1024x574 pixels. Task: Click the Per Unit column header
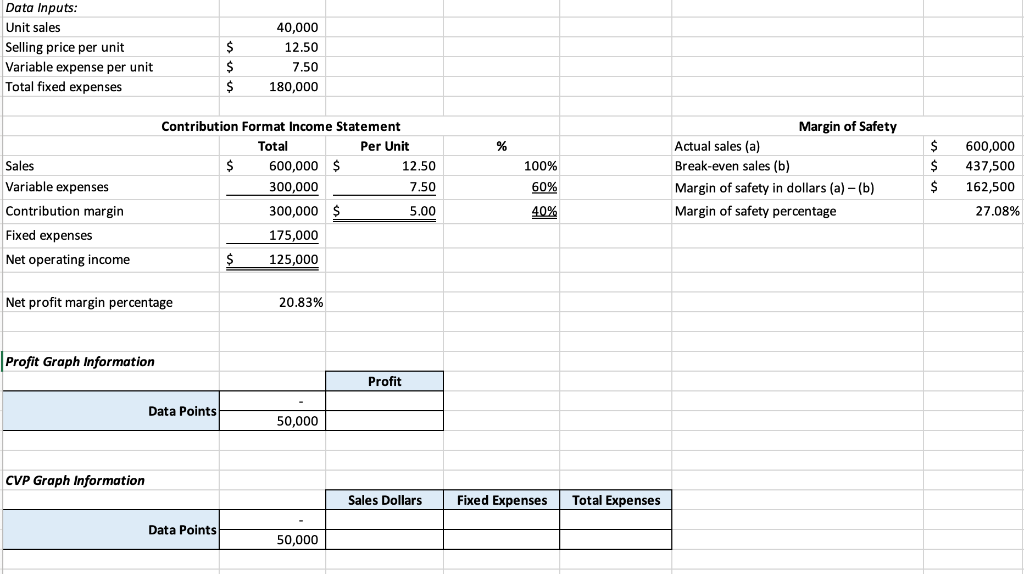click(x=385, y=146)
